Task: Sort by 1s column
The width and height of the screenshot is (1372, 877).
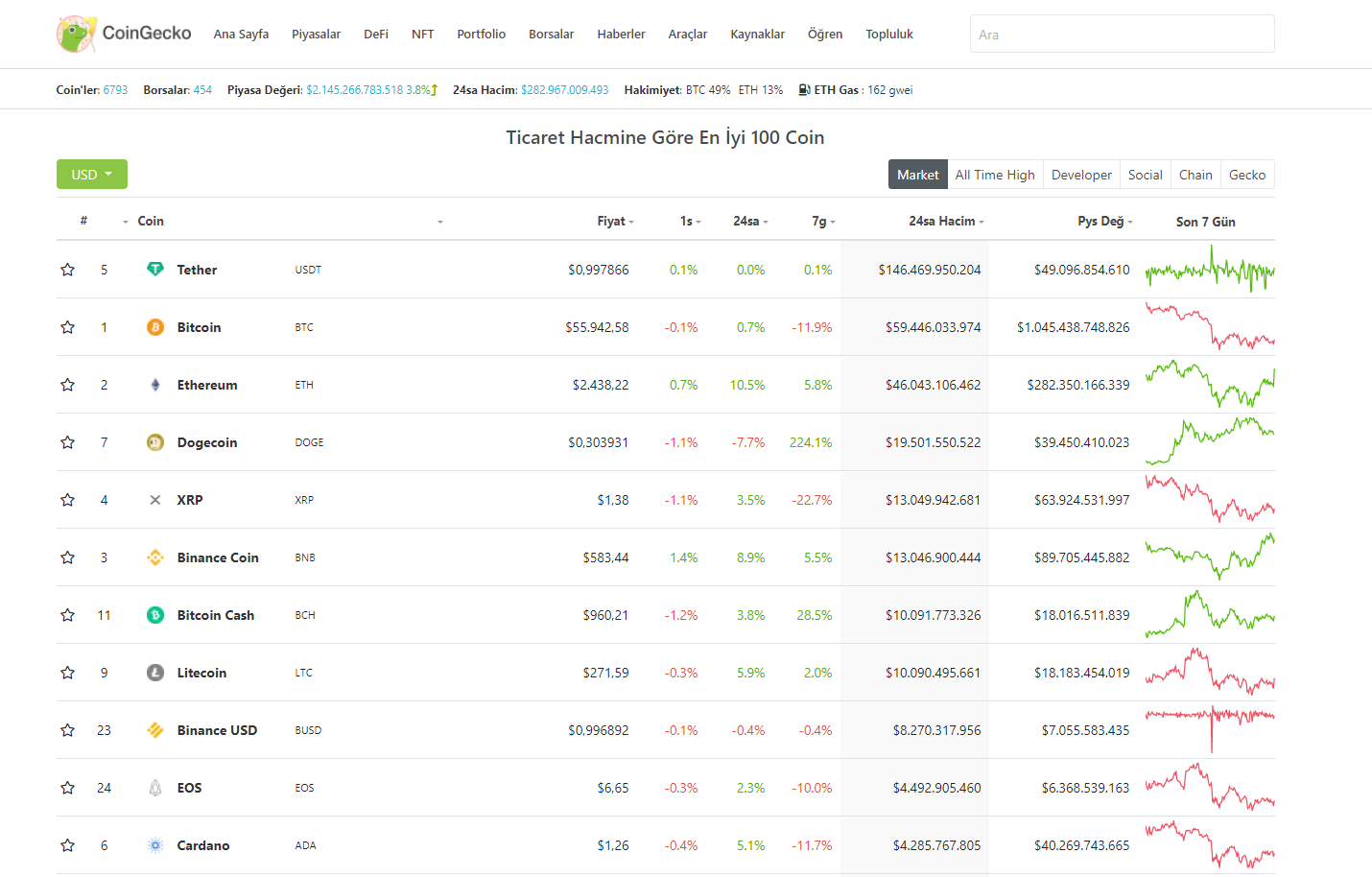Action: tap(690, 221)
